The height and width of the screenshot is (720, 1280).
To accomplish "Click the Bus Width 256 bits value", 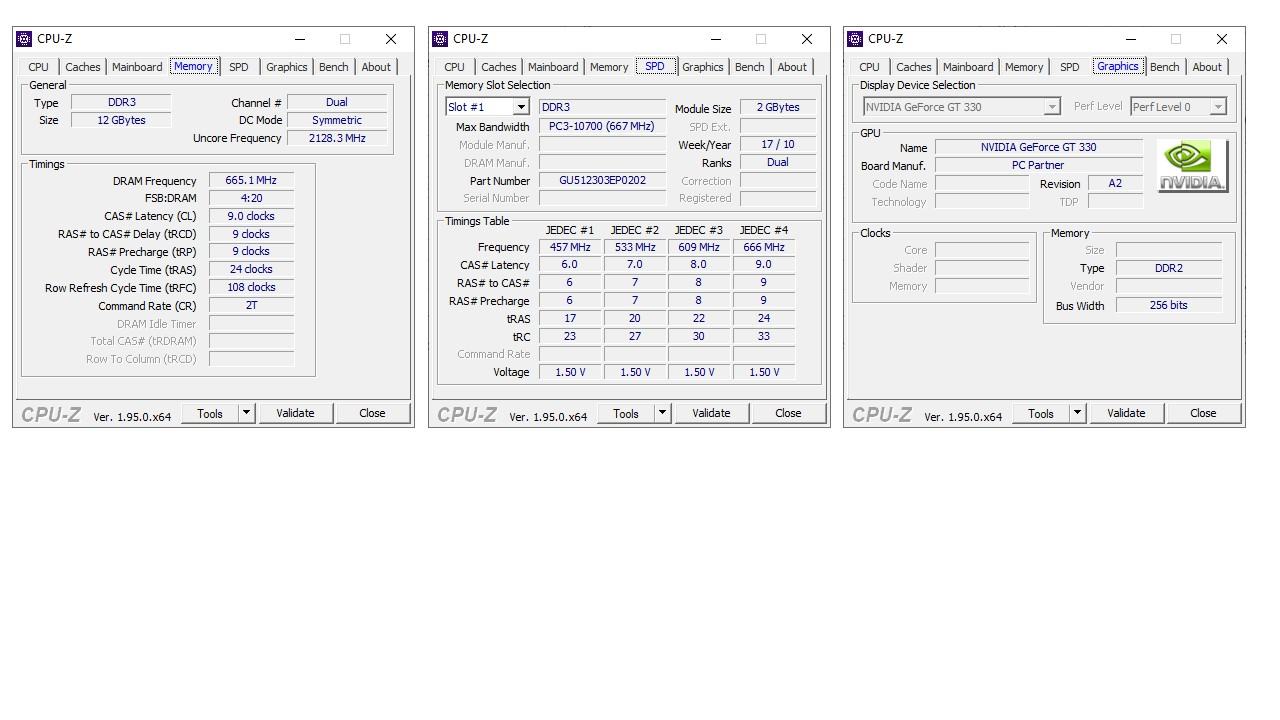I will click(x=1169, y=306).
